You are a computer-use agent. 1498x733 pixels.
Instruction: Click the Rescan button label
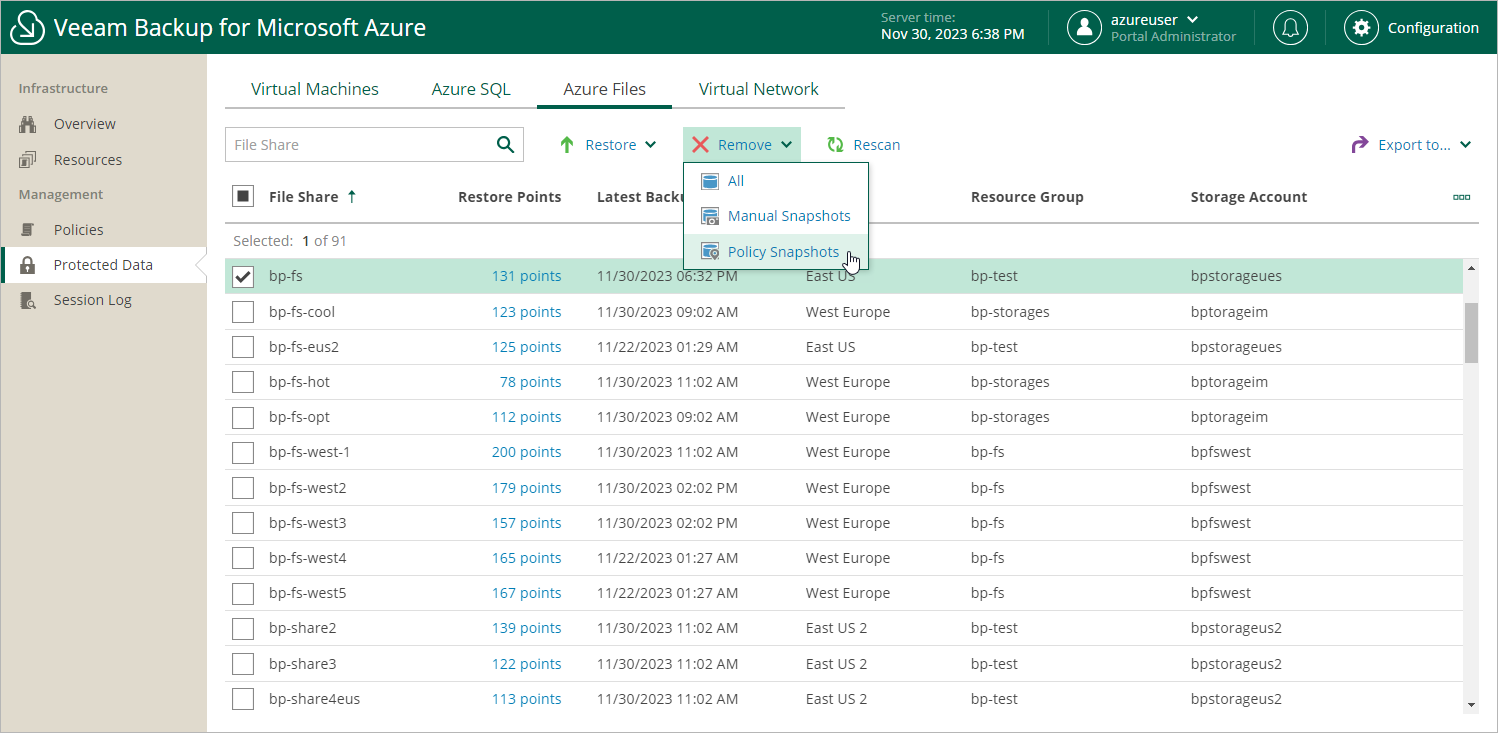click(877, 145)
